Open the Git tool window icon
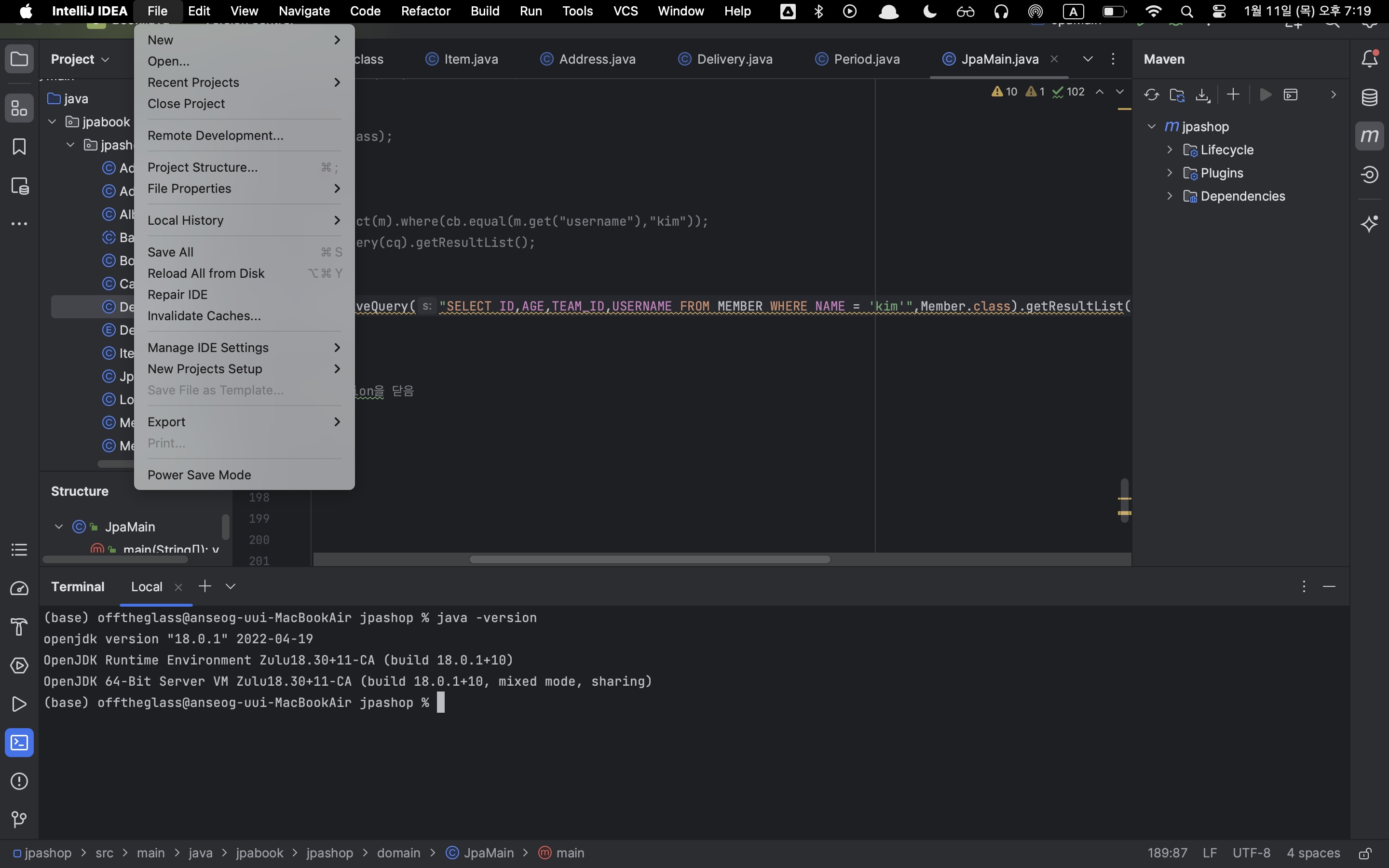 coord(19,819)
